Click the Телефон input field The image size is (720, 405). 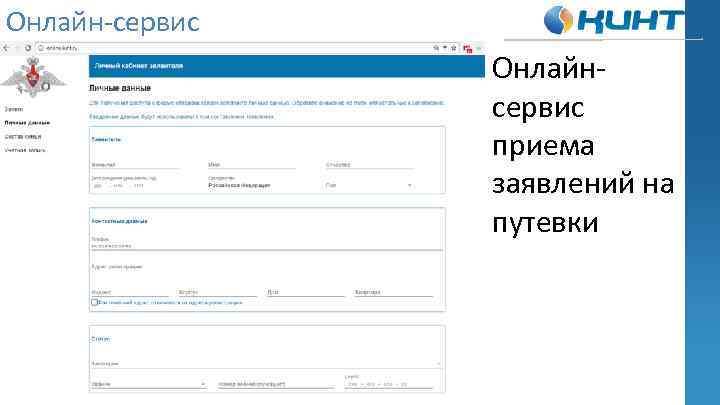266,246
